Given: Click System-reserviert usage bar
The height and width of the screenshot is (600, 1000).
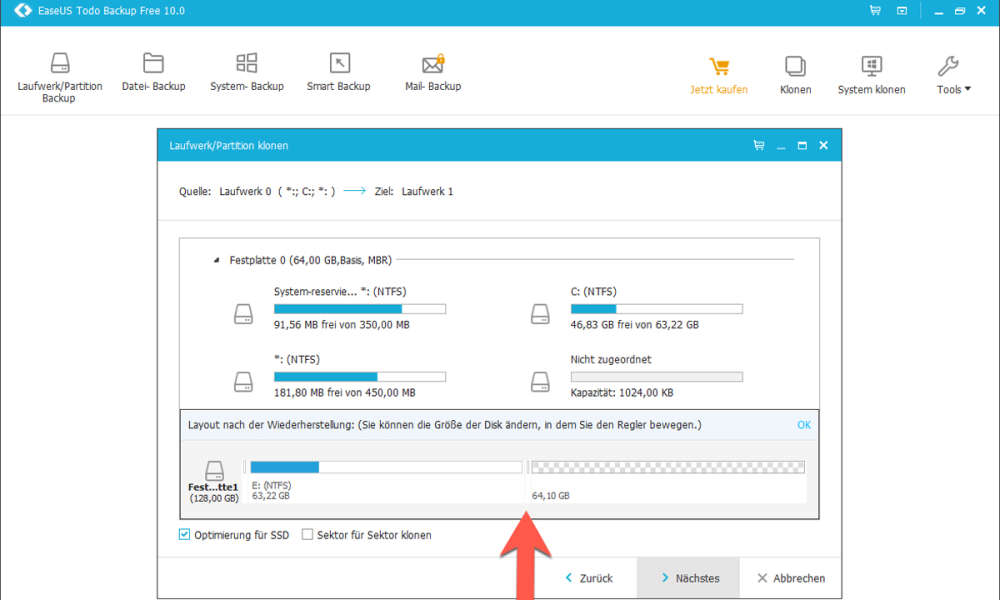Looking at the screenshot, I should click(x=360, y=309).
